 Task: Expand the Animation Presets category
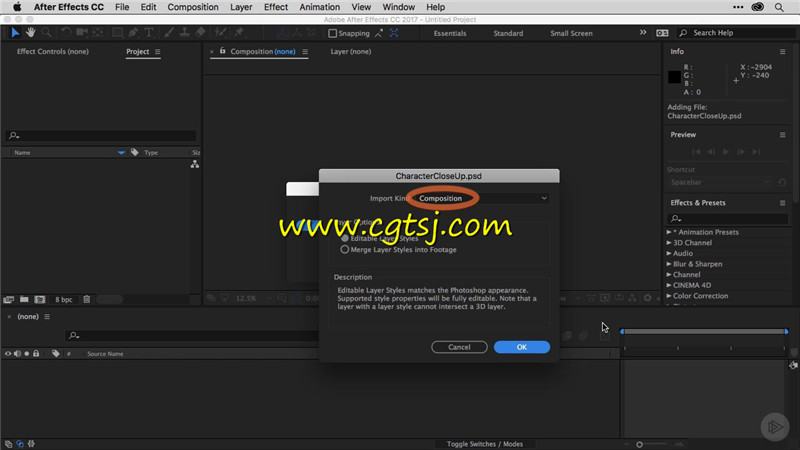point(669,232)
